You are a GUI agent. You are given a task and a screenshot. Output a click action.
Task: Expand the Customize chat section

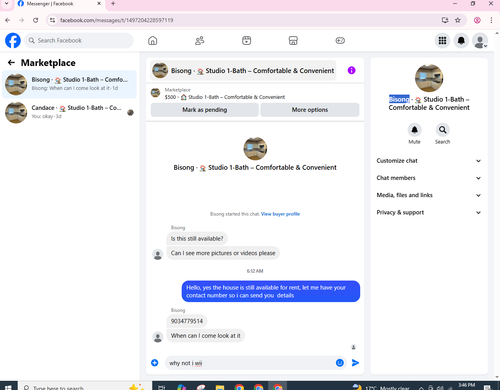429,161
